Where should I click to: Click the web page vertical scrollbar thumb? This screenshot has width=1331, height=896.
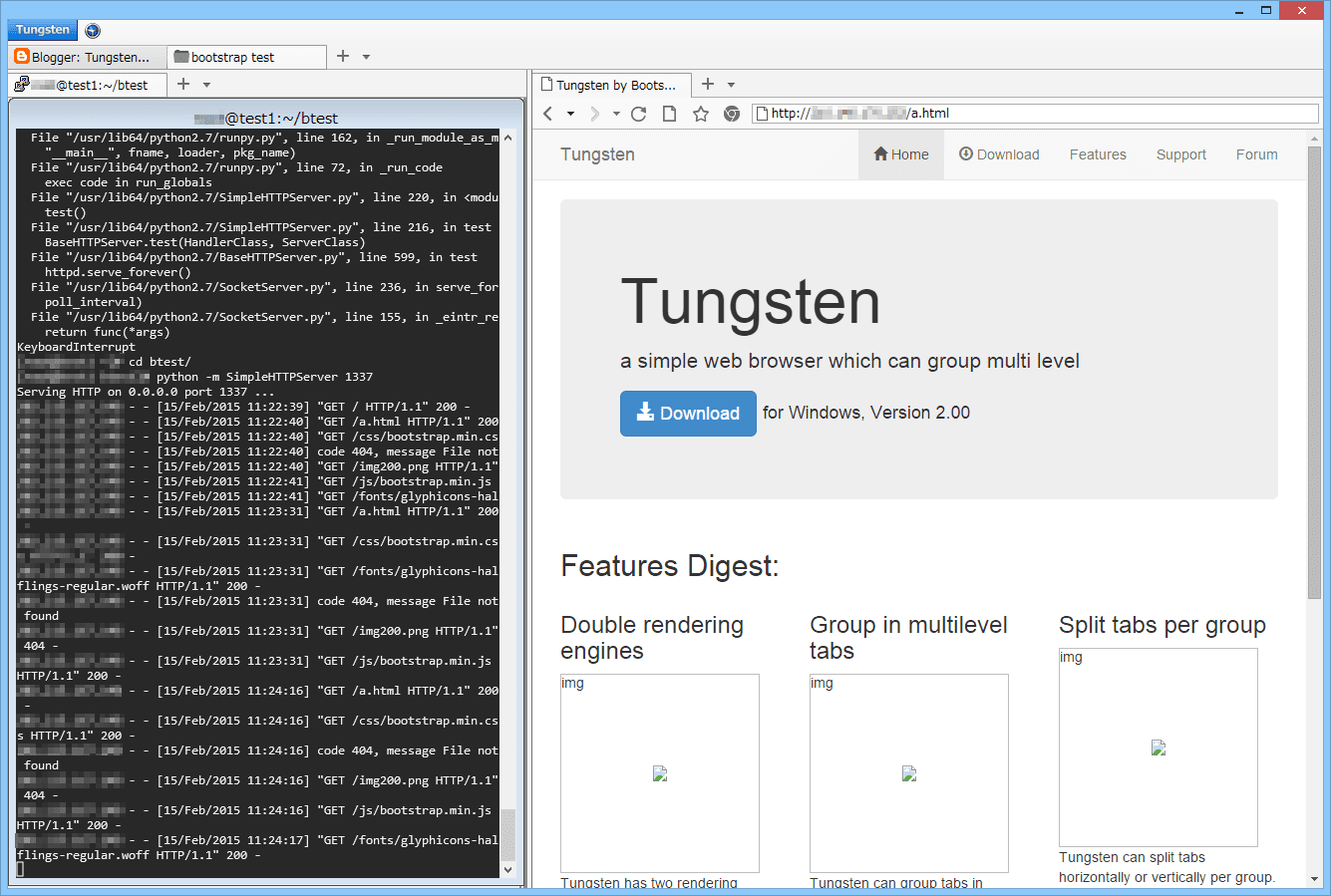[1314, 372]
